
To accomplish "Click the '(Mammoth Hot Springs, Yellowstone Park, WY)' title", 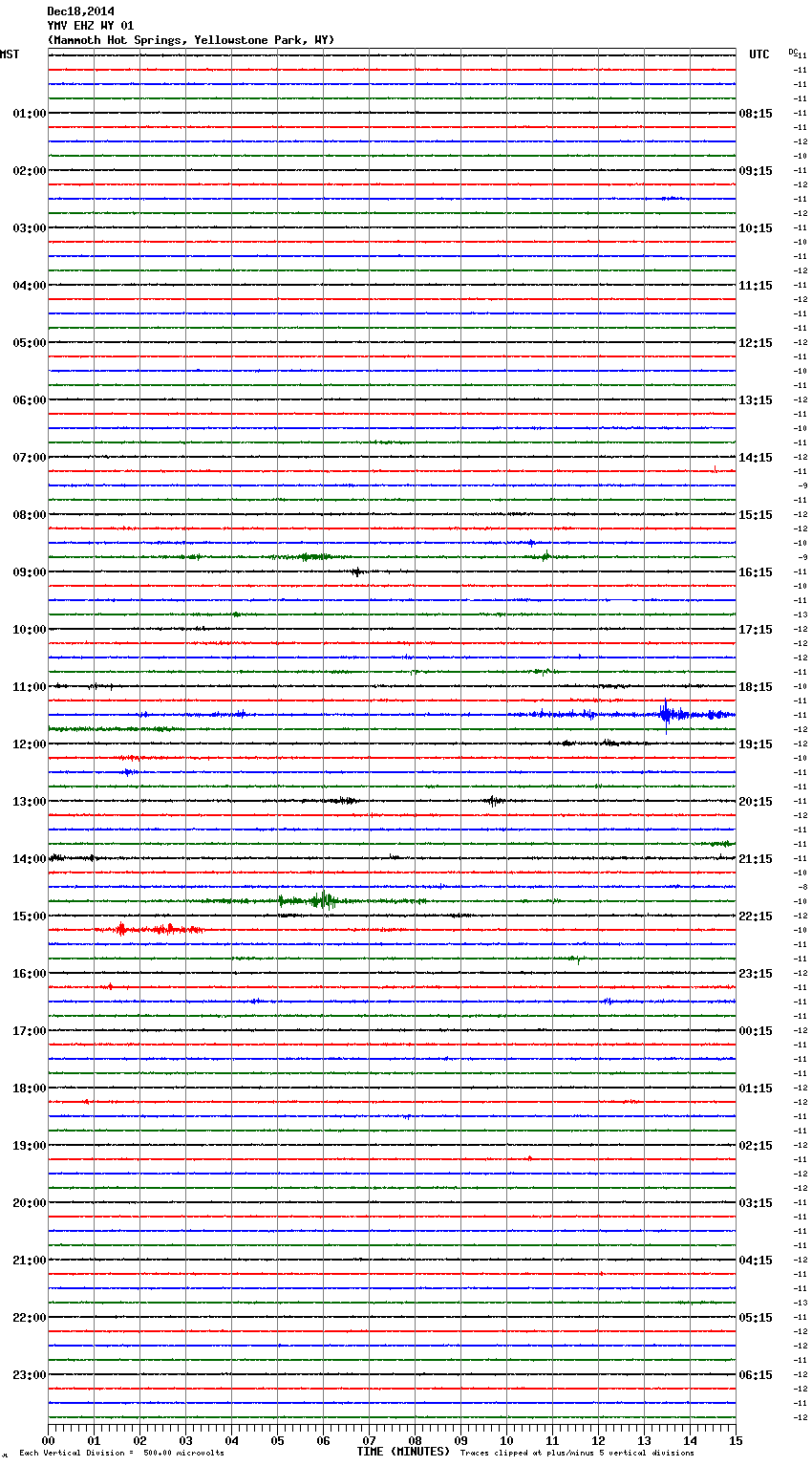I will click(x=191, y=40).
